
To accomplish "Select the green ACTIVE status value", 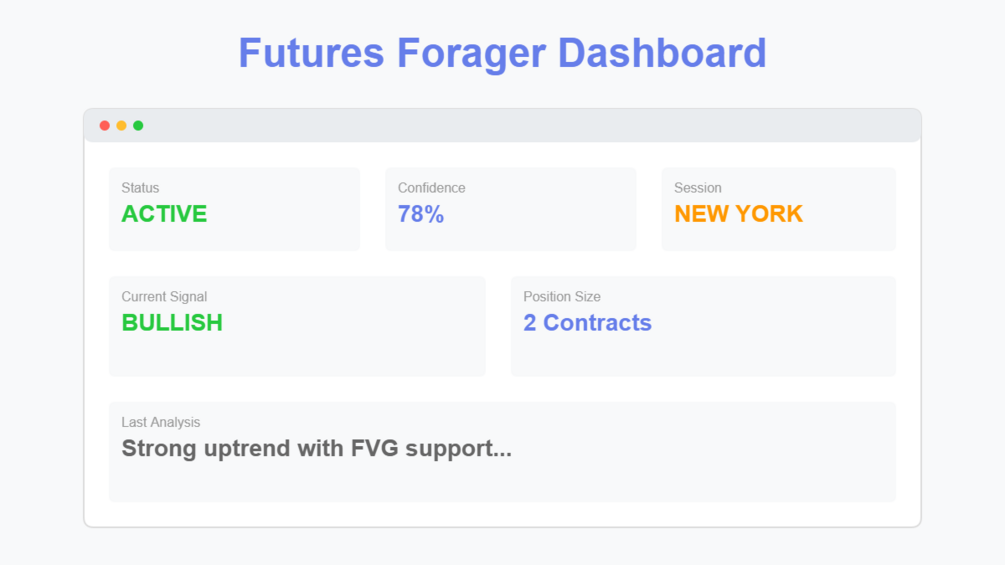I will (164, 214).
